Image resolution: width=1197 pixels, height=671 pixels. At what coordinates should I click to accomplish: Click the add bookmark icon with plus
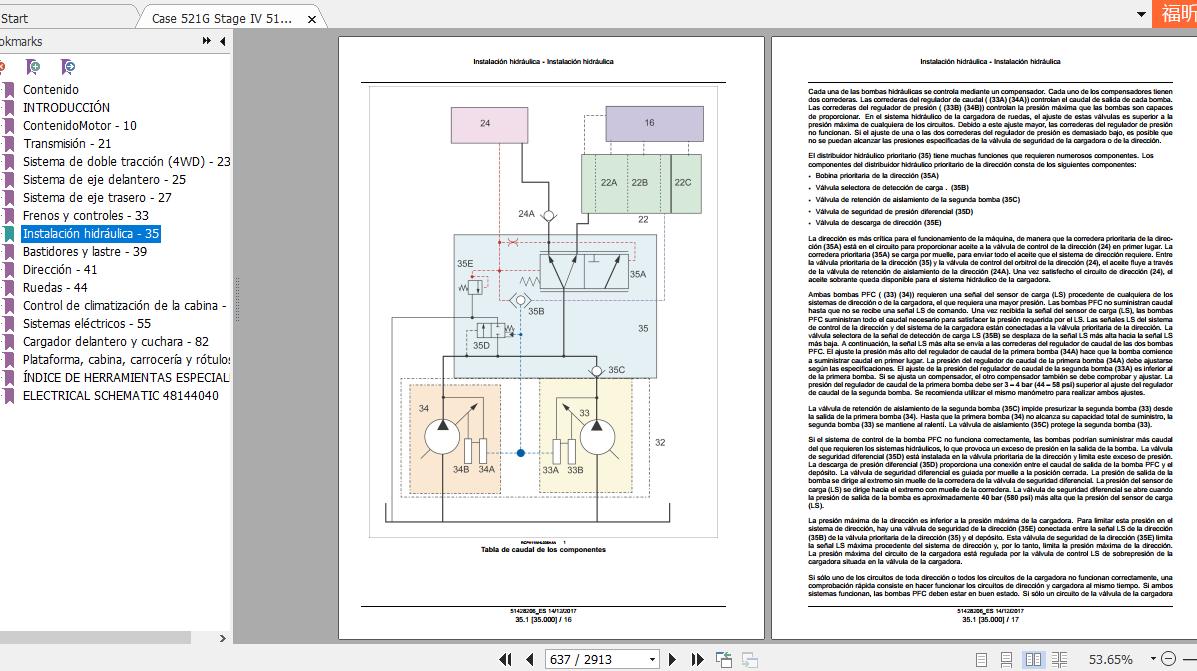pos(33,67)
